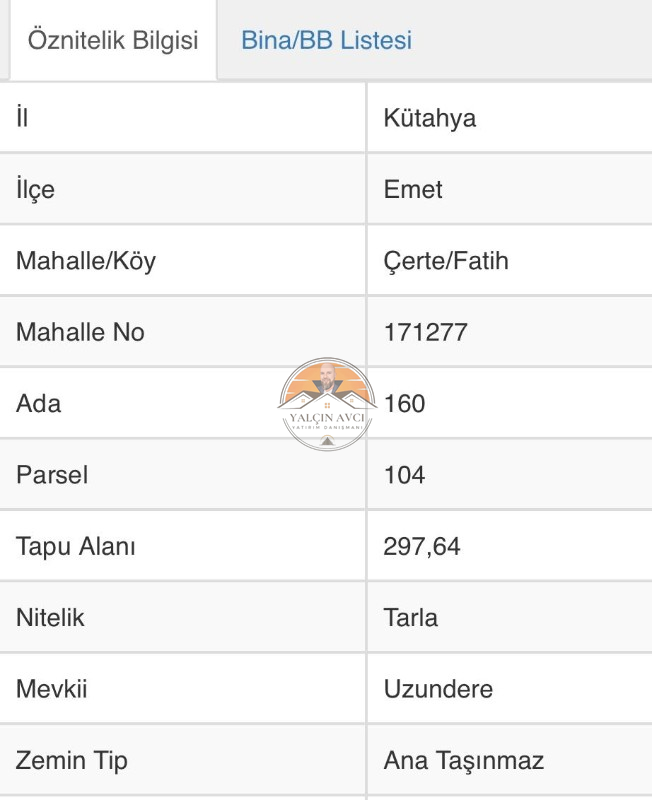Open the Bina/BB Listesi tab
652x800 pixels.
[327, 40]
